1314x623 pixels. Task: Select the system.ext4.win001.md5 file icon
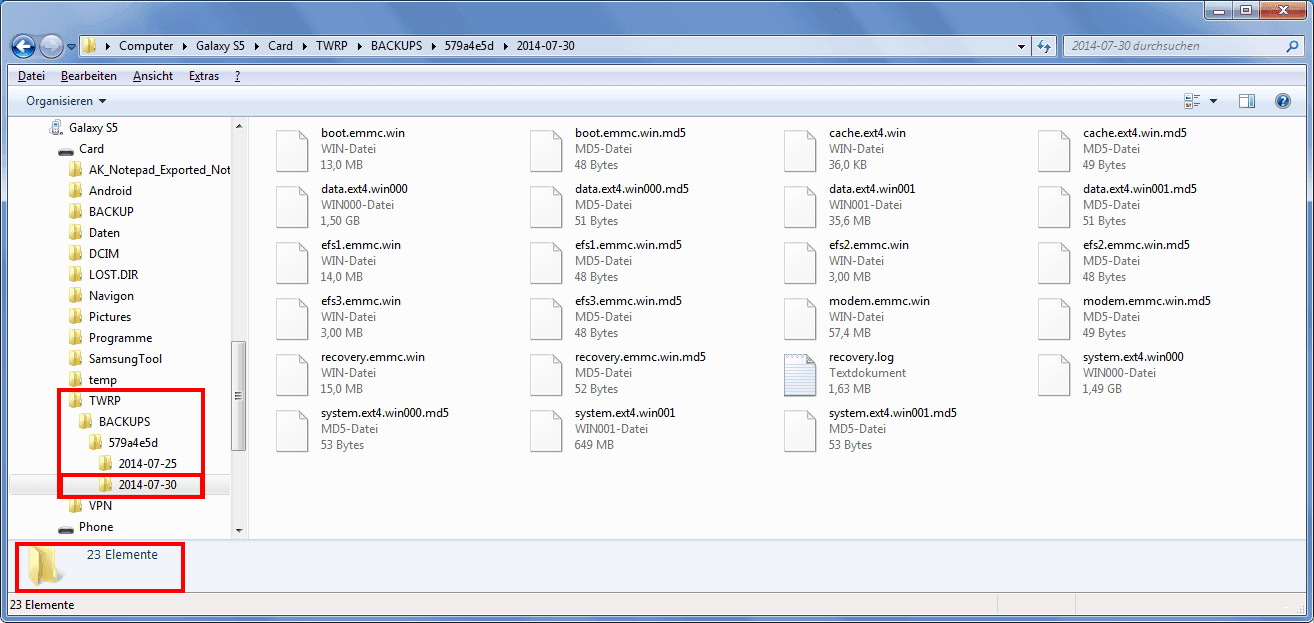pos(800,429)
